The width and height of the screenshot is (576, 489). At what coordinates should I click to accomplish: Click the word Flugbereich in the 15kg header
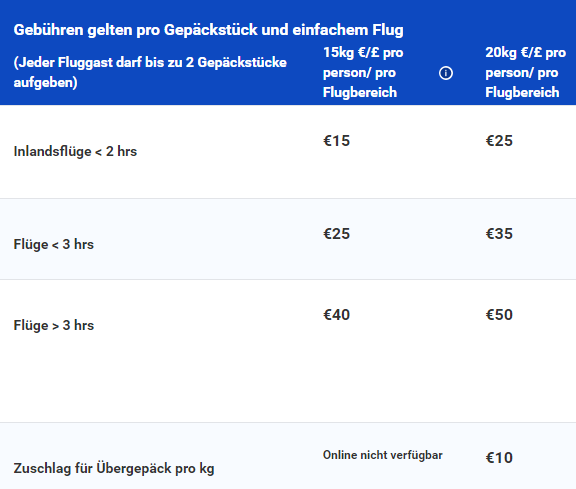(x=360, y=92)
